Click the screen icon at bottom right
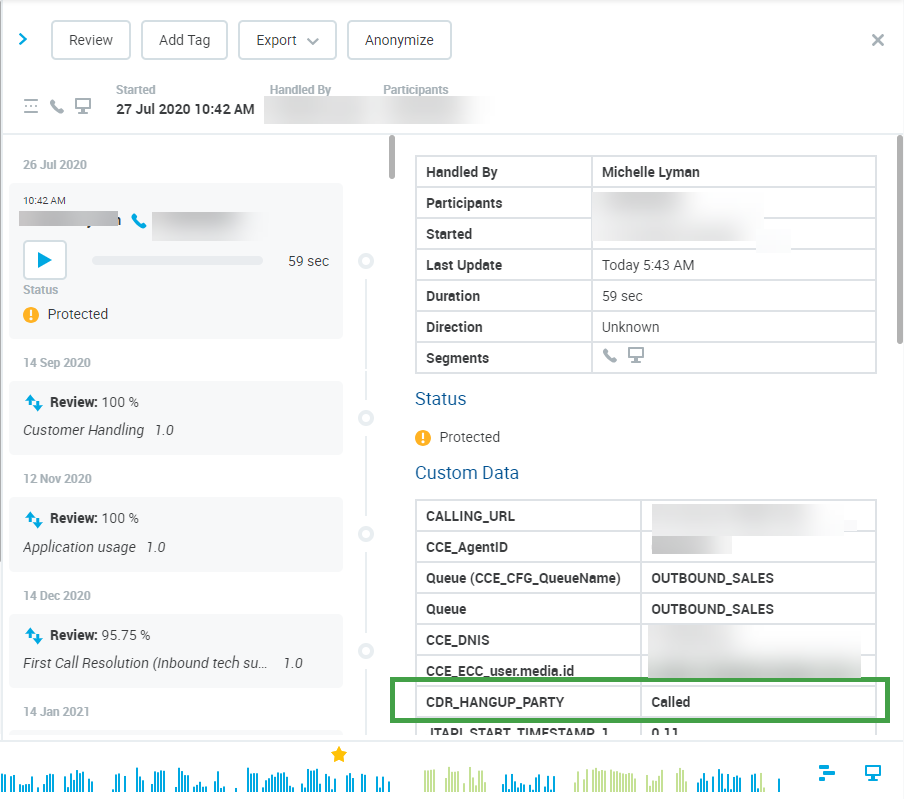The image size is (904, 799). point(872,772)
